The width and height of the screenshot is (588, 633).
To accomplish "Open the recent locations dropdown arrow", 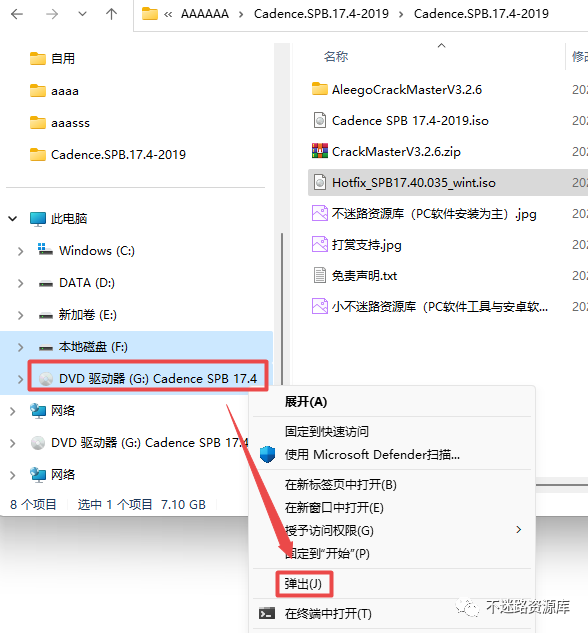I will (82, 14).
